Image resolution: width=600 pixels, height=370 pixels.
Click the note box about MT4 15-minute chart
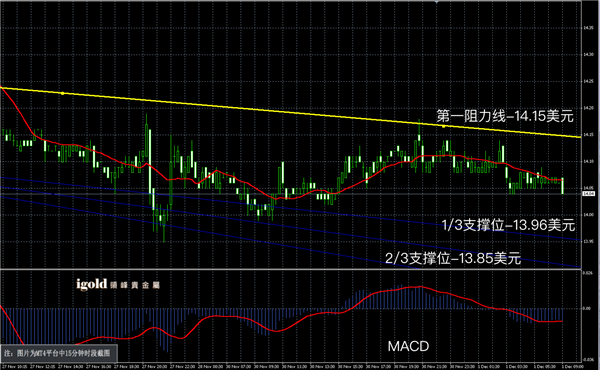point(59,353)
